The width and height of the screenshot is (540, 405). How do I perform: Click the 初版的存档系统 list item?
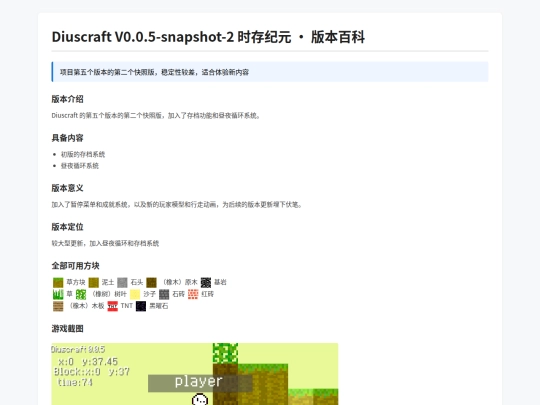pyautogui.click(x=83, y=154)
